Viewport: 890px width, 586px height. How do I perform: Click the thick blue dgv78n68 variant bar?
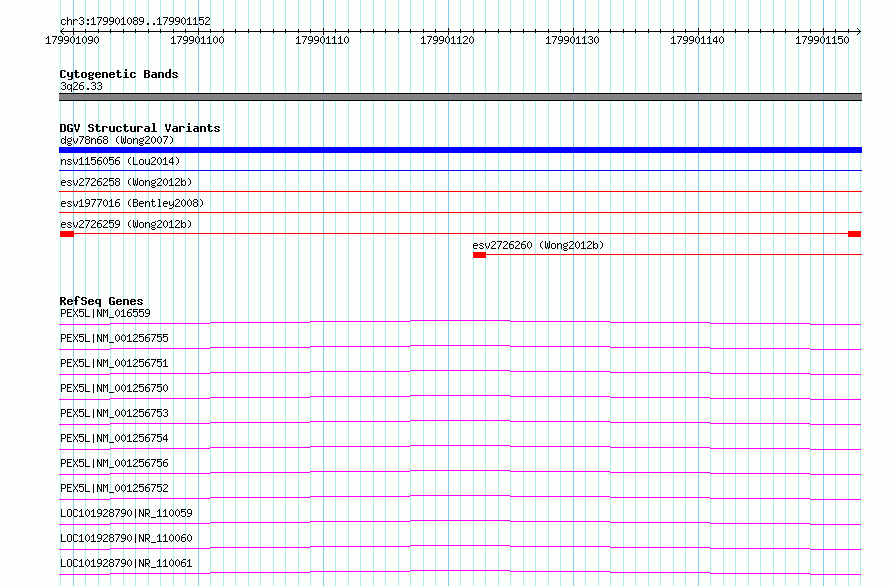460,150
